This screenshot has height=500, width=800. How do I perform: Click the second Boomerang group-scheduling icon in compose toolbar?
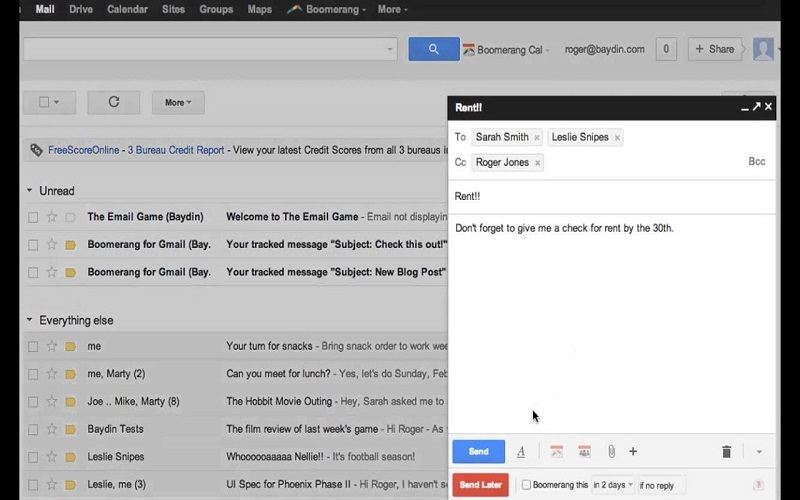(584, 451)
